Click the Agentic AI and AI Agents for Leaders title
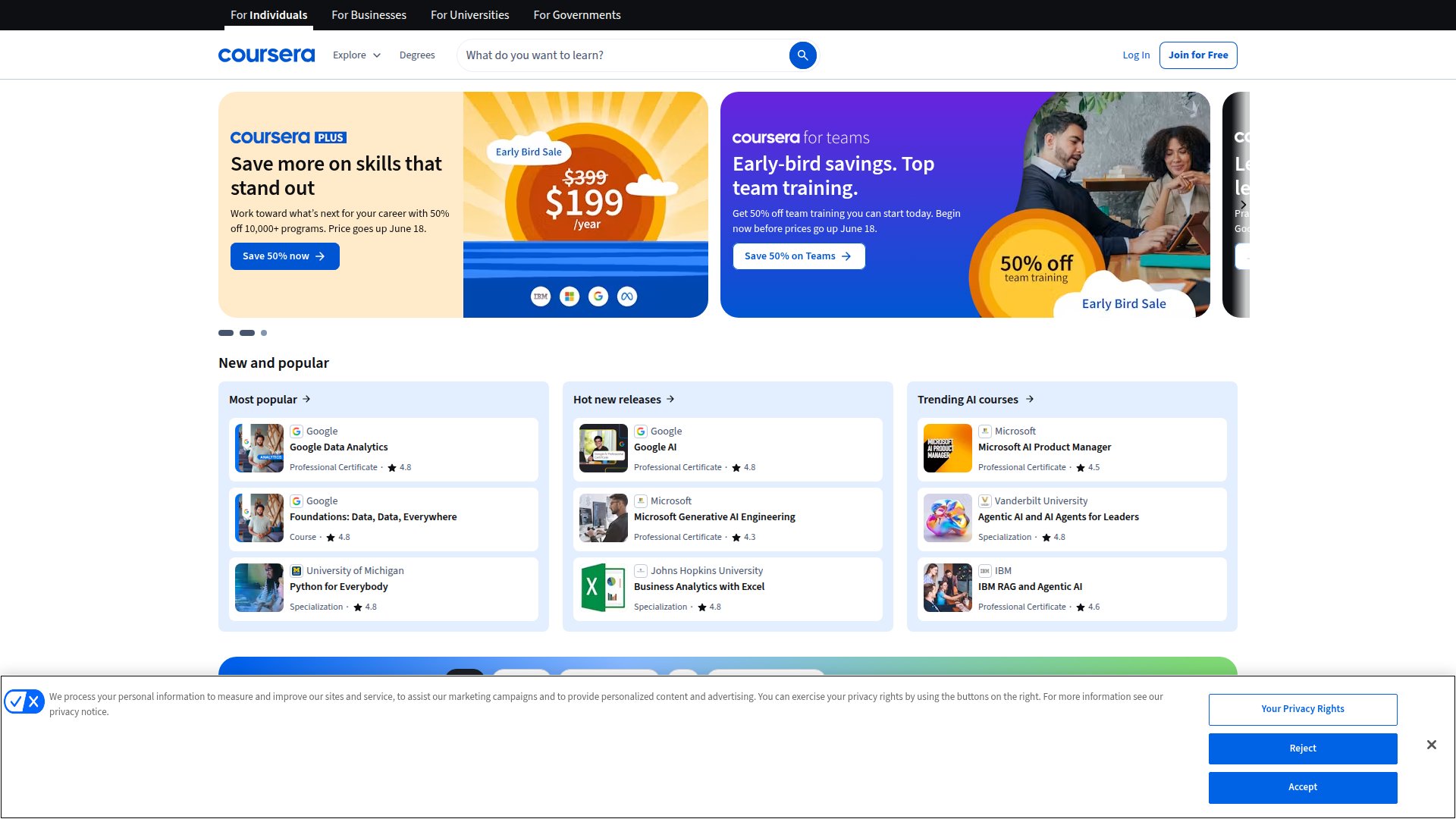The width and height of the screenshot is (1456, 819). [1058, 517]
